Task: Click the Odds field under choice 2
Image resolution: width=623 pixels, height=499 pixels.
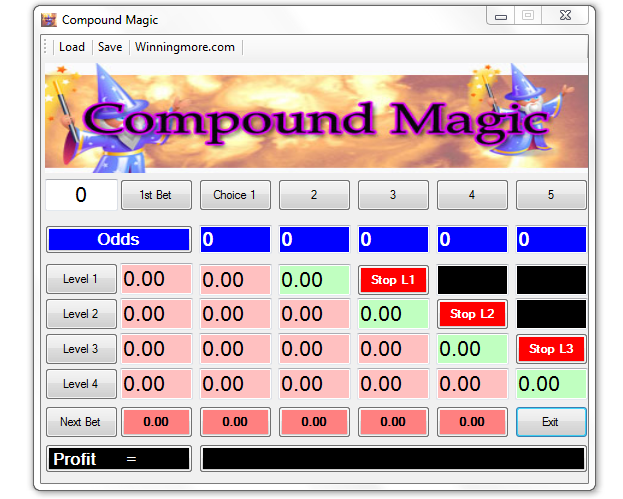Action: (x=314, y=240)
